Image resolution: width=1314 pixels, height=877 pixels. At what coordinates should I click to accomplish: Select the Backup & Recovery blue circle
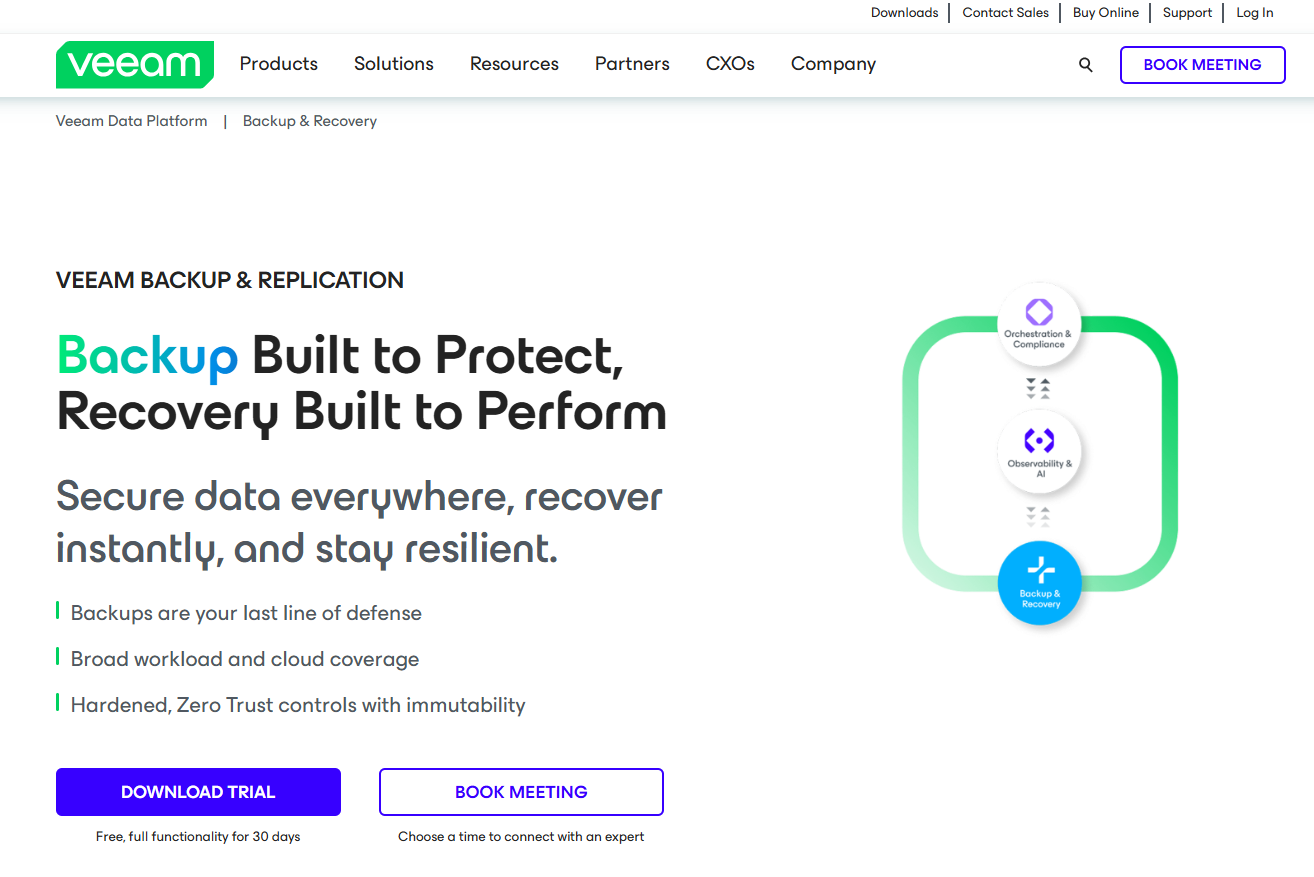[x=1040, y=583]
